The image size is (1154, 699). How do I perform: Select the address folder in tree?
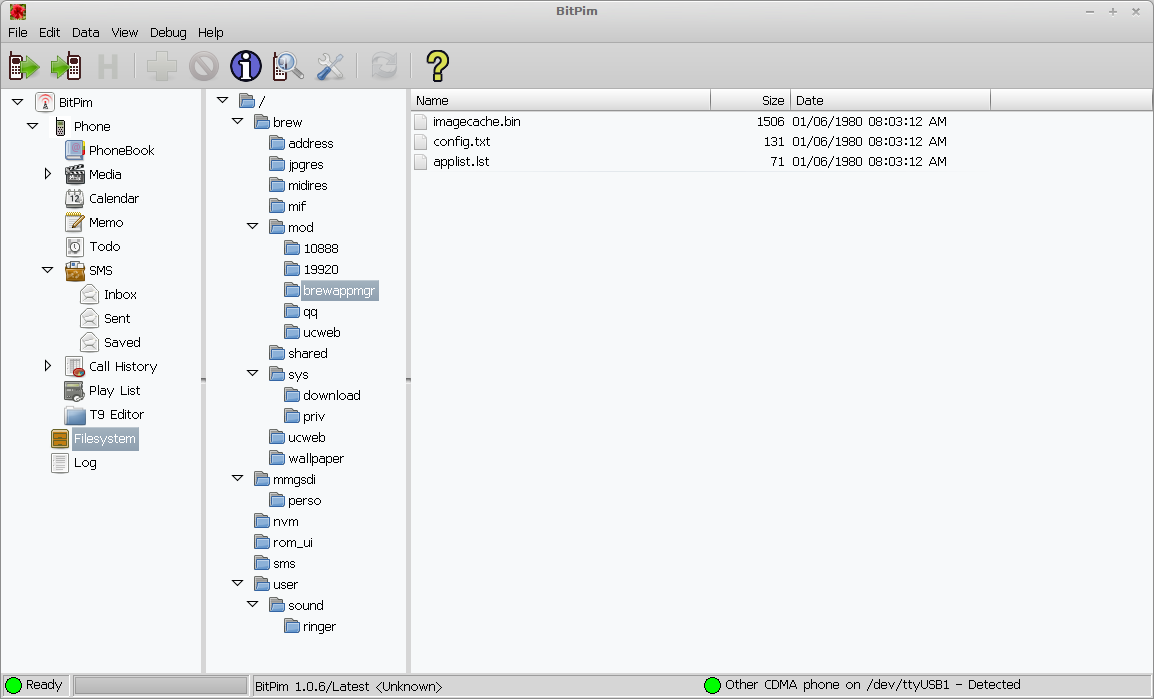pyautogui.click(x=311, y=143)
